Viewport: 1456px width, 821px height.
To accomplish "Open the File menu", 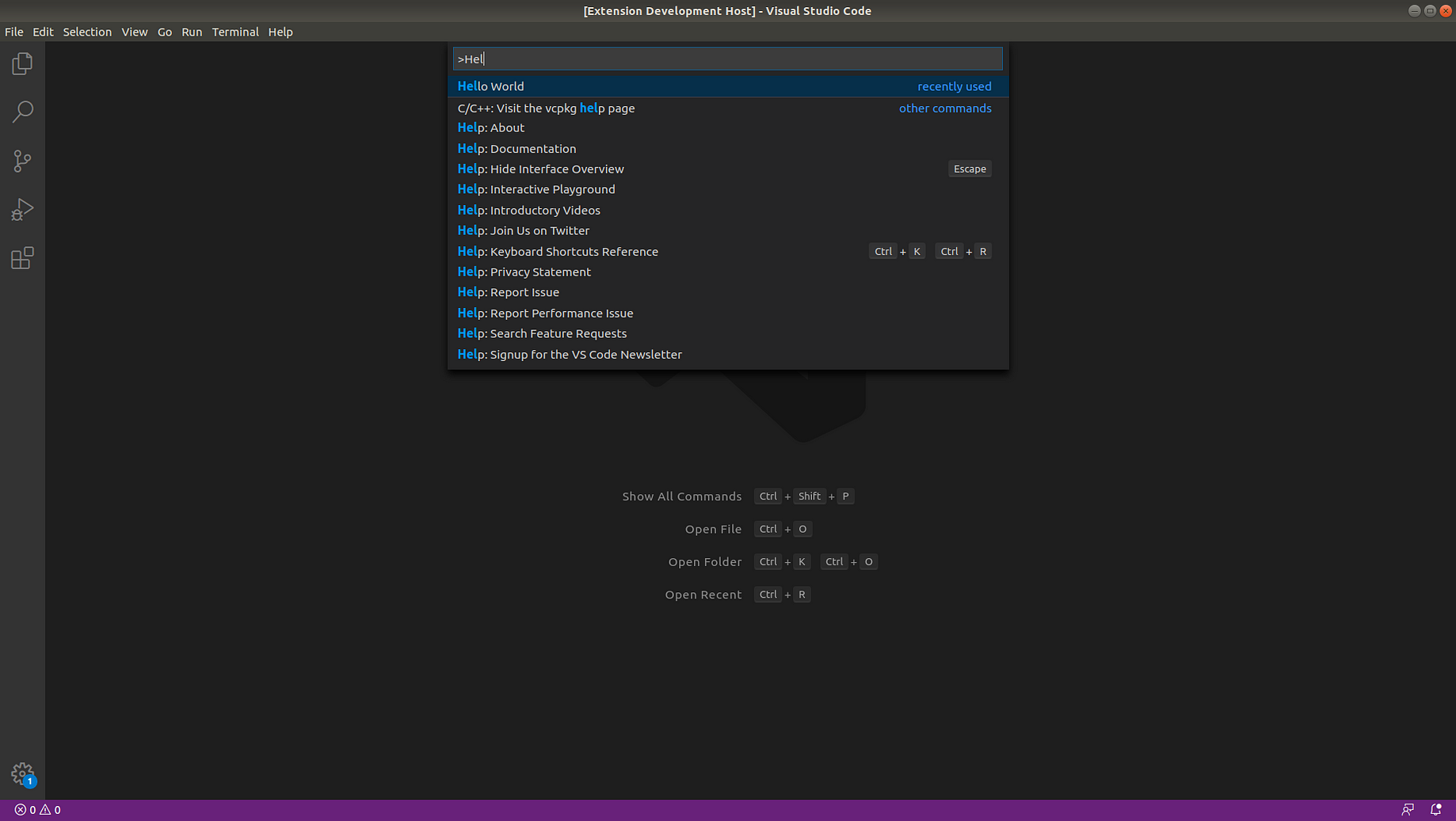I will [13, 32].
